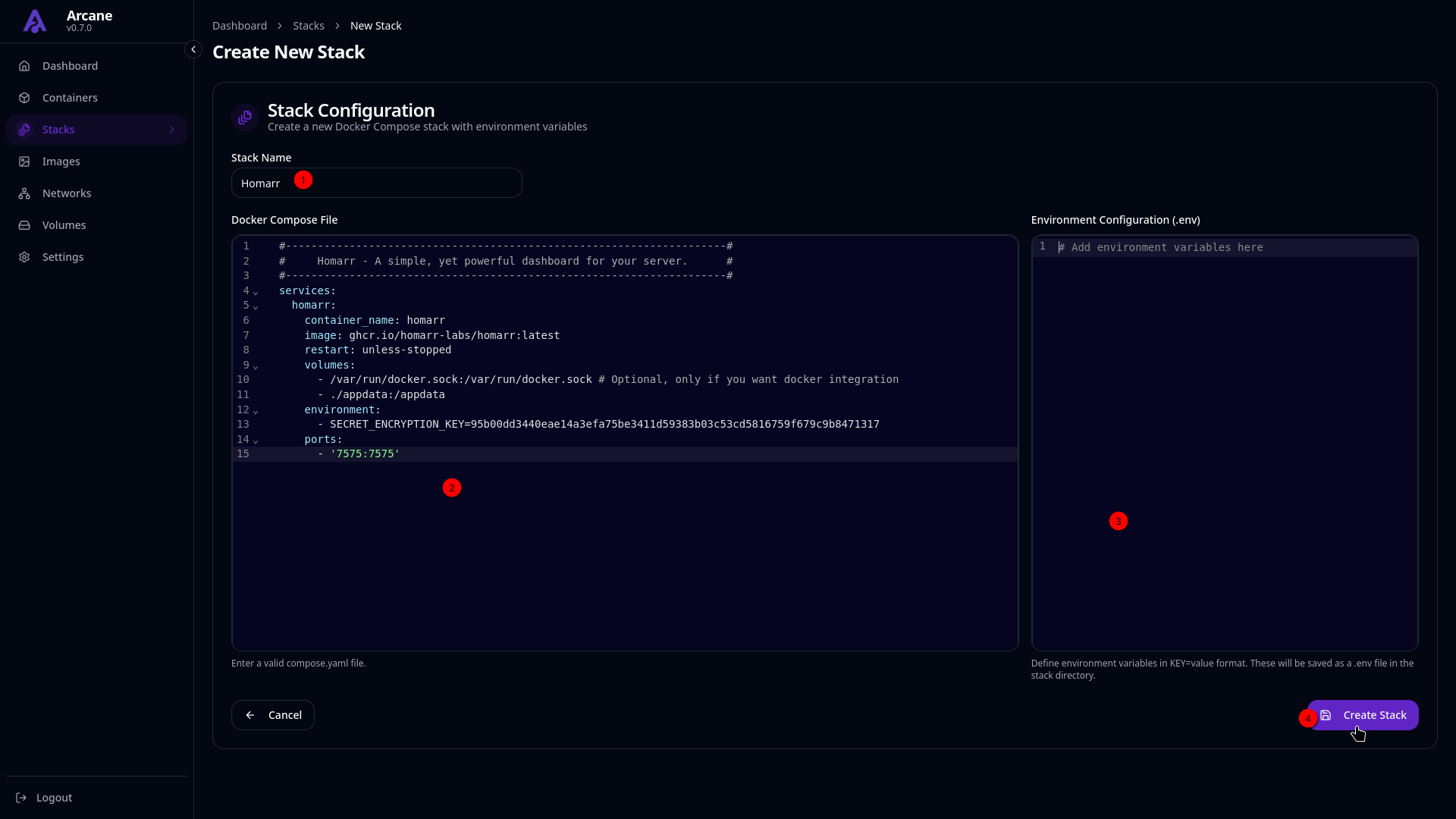1456x819 pixels.
Task: Click the Containers cube icon in the sidebar
Action: (24, 98)
